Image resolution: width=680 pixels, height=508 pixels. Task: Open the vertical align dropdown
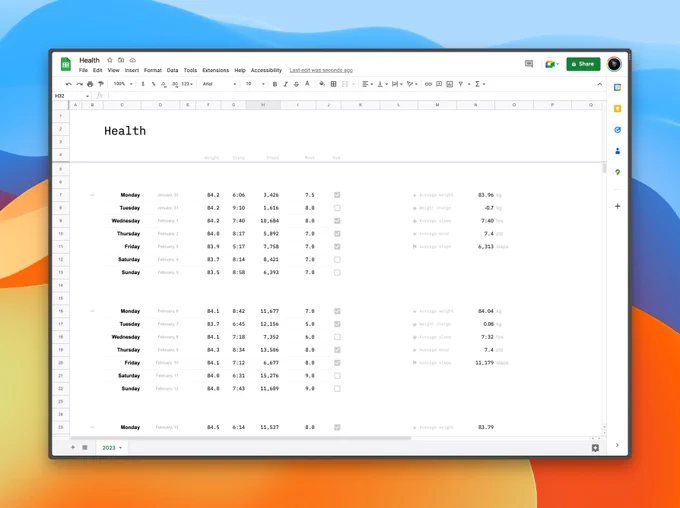pos(382,84)
